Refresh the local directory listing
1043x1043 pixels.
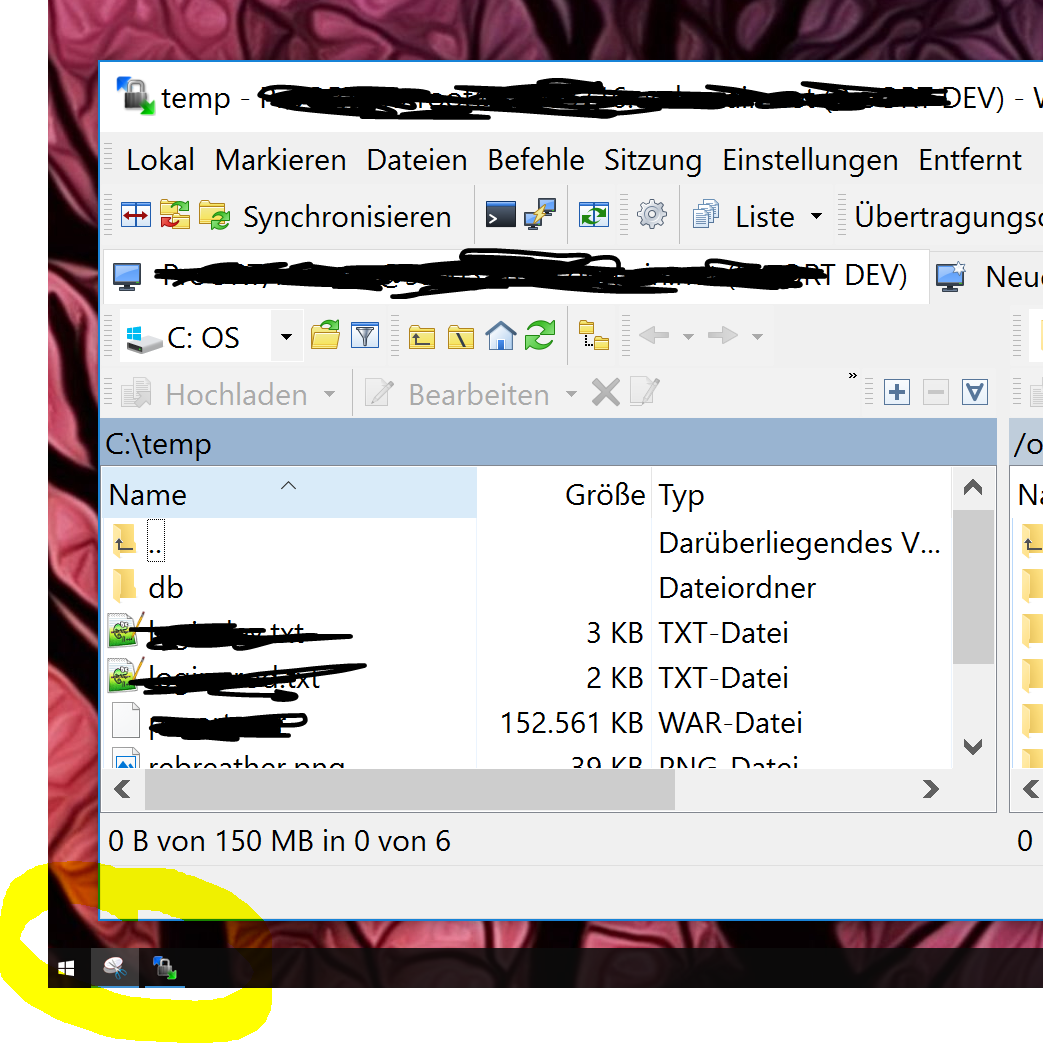539,336
